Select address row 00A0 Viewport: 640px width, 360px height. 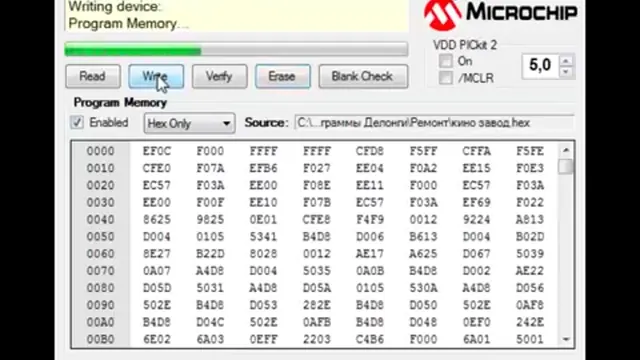pyautogui.click(x=100, y=322)
